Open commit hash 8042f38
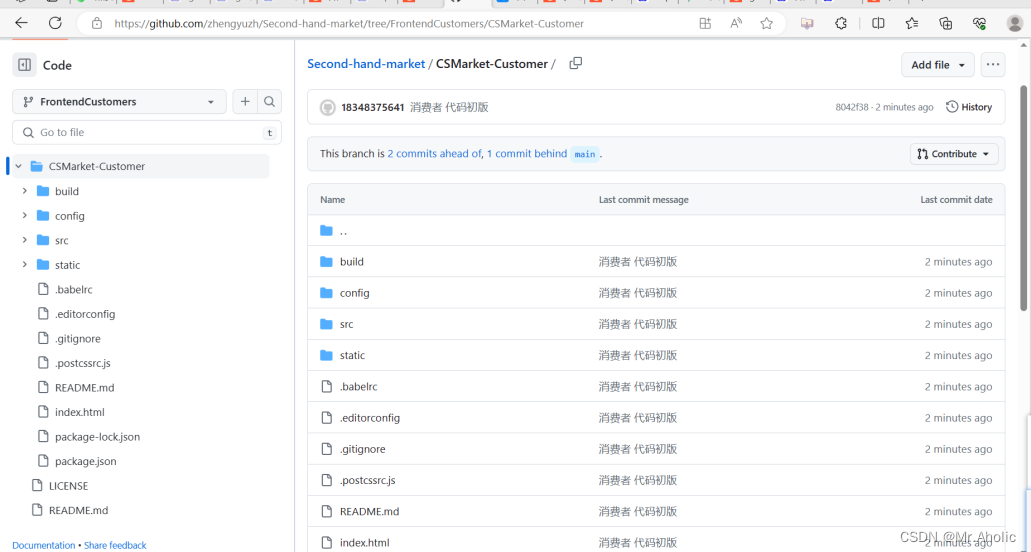Viewport: 1031px width, 552px height. tap(851, 107)
